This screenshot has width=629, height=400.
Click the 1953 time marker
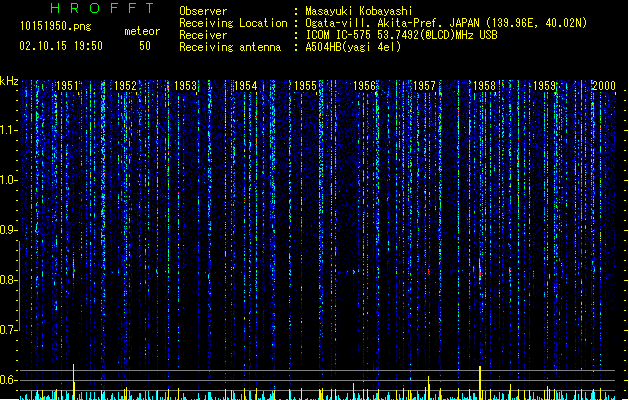tap(186, 86)
